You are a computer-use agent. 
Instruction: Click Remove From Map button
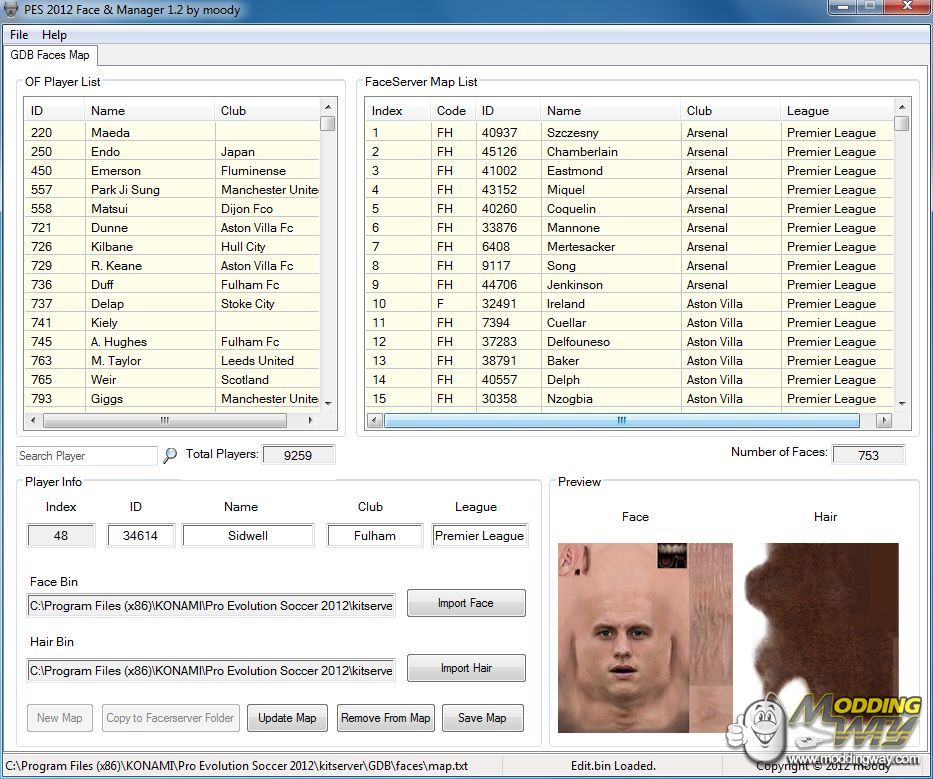[x=385, y=718]
